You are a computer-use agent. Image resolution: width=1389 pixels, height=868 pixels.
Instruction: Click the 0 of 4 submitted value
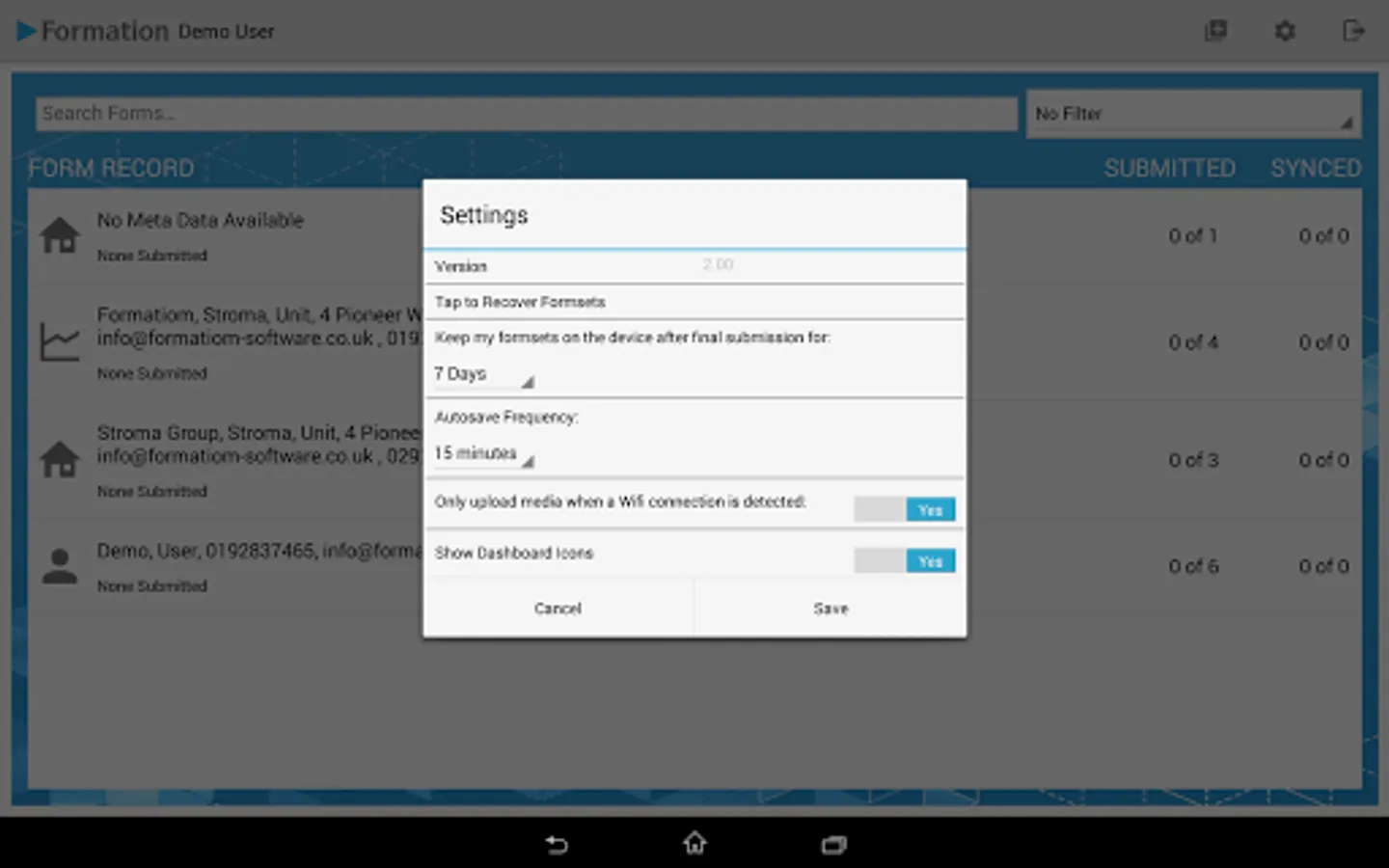(x=1193, y=342)
